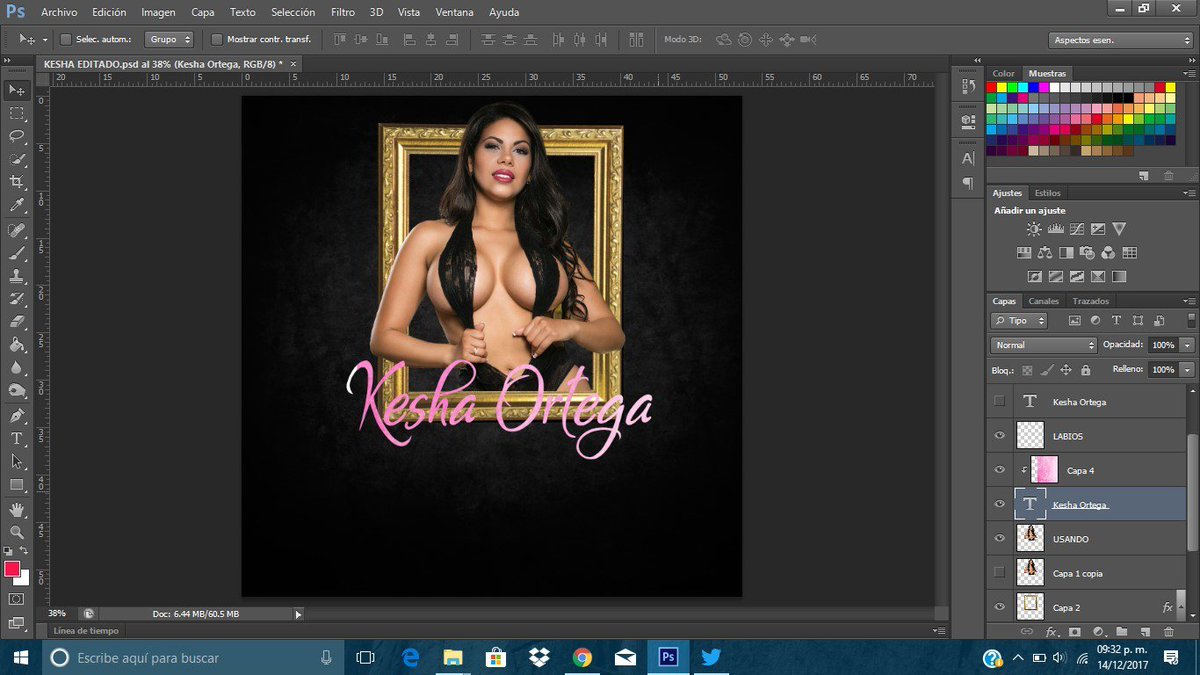Select the Quick Selection tool
1200x675 pixels.
(x=17, y=159)
